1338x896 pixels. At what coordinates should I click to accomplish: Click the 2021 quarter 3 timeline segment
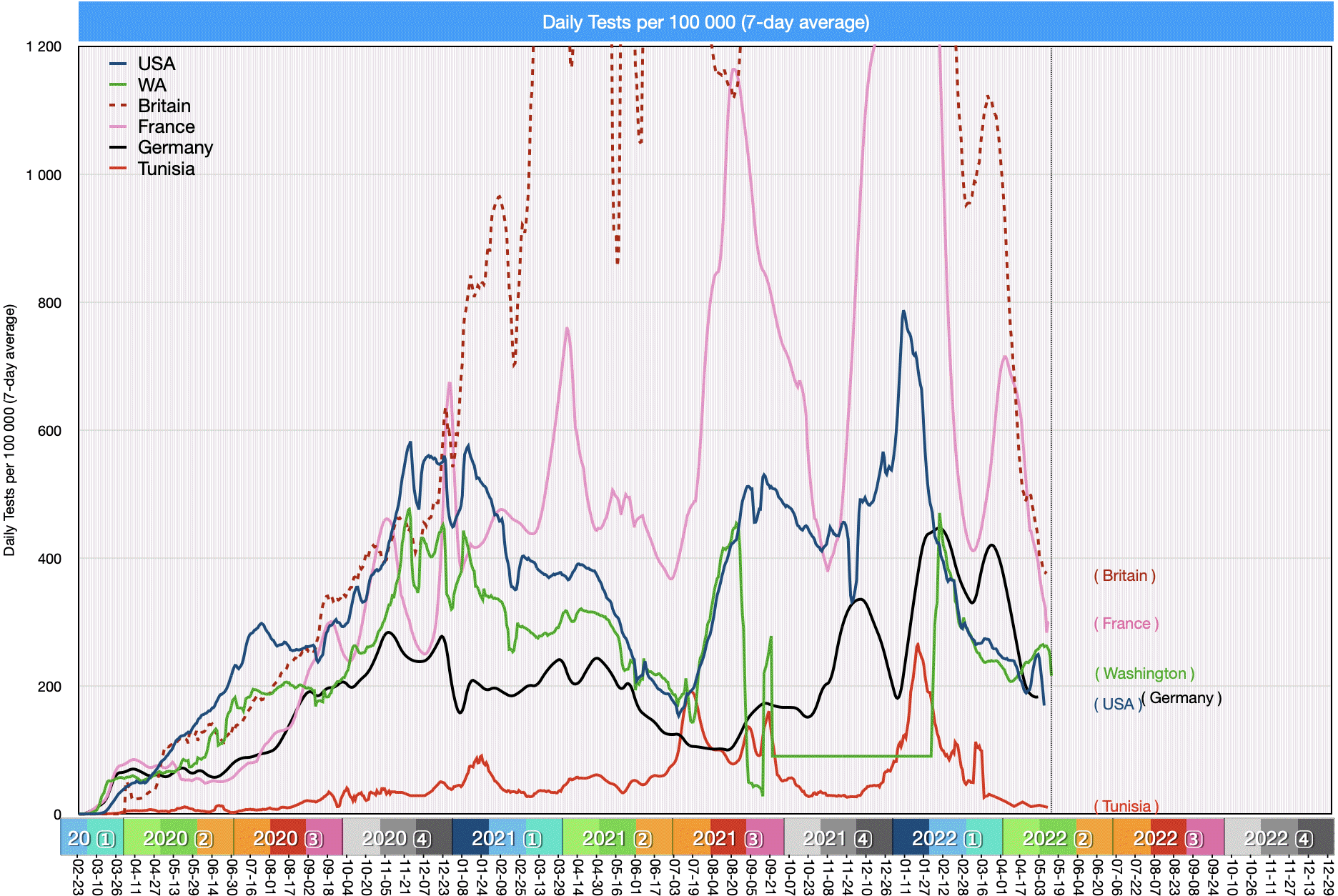pos(728,838)
